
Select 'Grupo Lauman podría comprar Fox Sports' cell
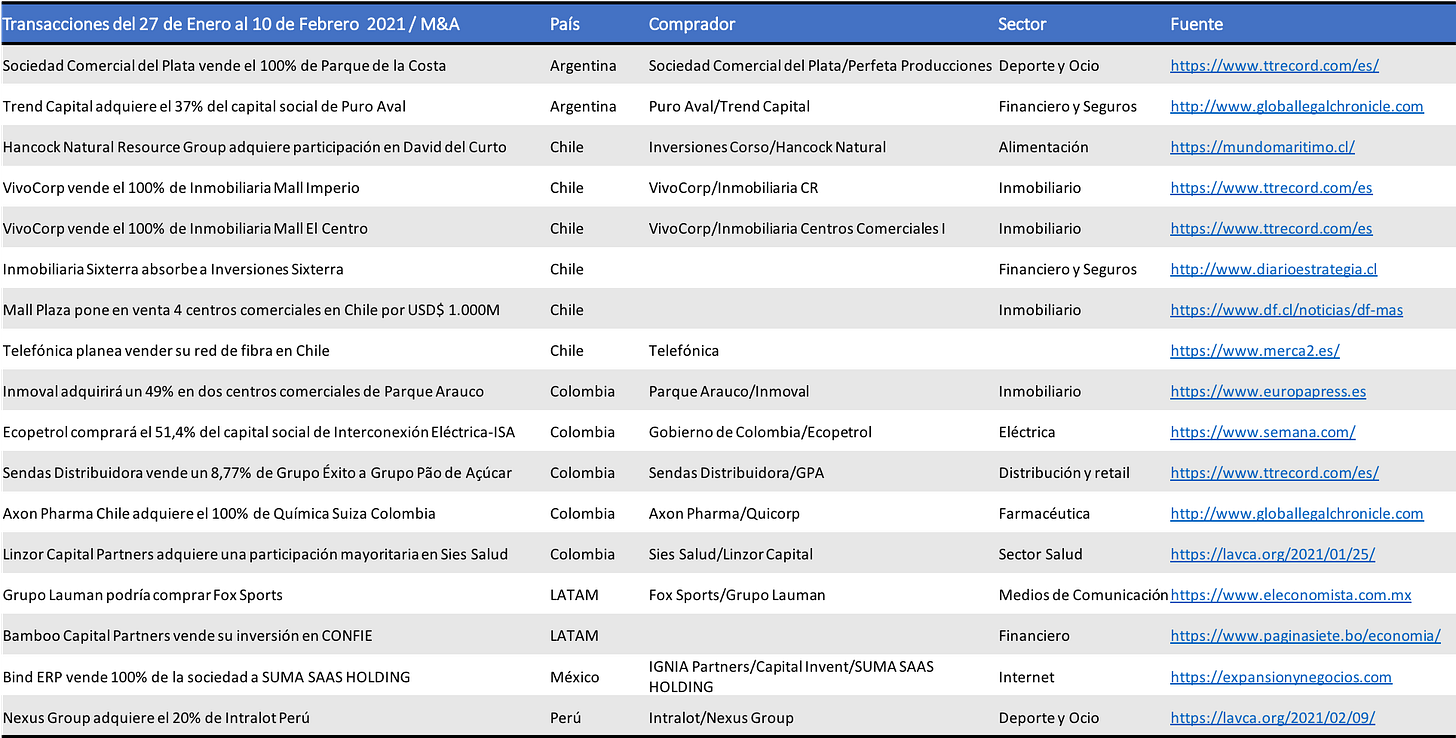tap(143, 595)
